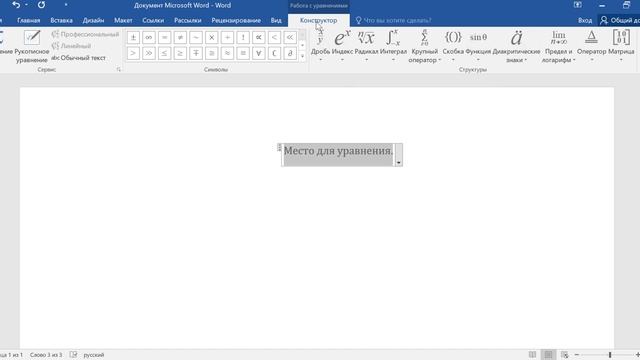Insert the tilde symbol
Viewport: 640px width, 360px height.
point(196,38)
